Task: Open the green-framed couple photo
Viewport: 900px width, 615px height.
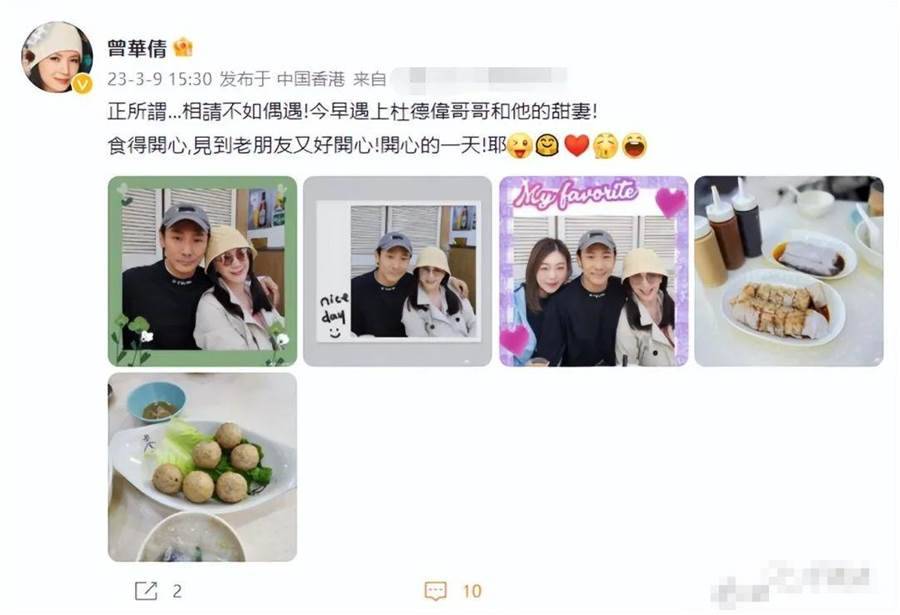Action: pos(202,271)
